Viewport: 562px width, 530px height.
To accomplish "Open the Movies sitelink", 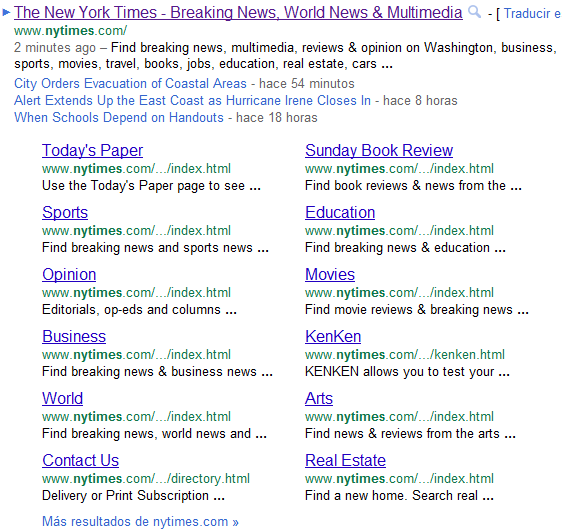I will (330, 274).
